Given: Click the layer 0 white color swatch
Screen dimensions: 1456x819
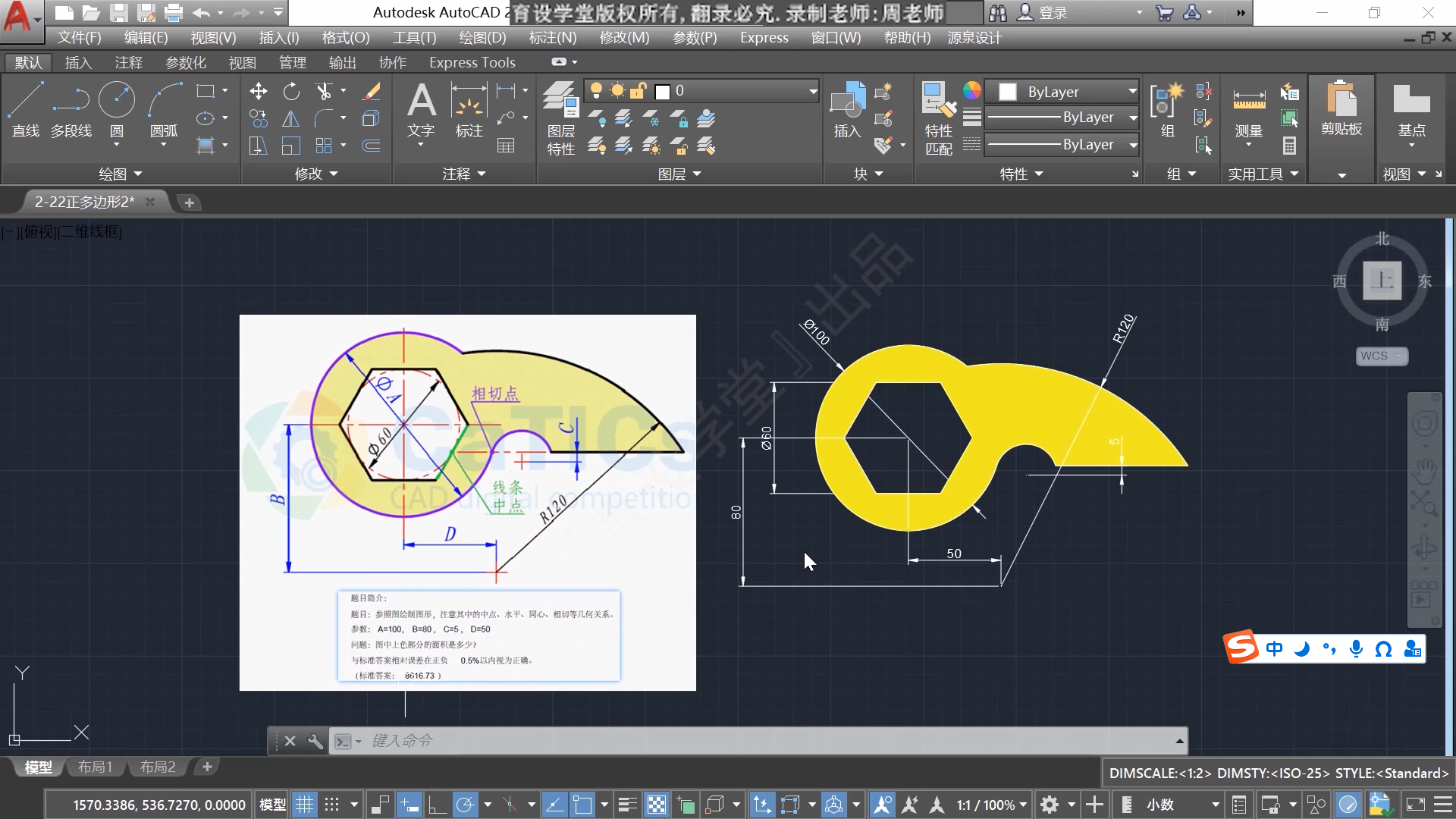Looking at the screenshot, I should tap(662, 92).
